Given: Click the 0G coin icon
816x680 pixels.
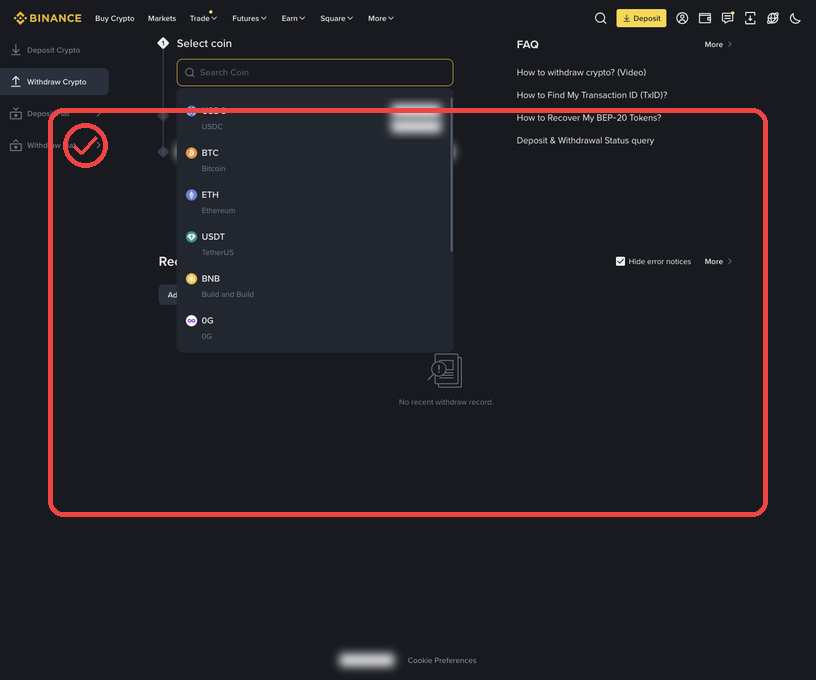Looking at the screenshot, I should (192, 320).
